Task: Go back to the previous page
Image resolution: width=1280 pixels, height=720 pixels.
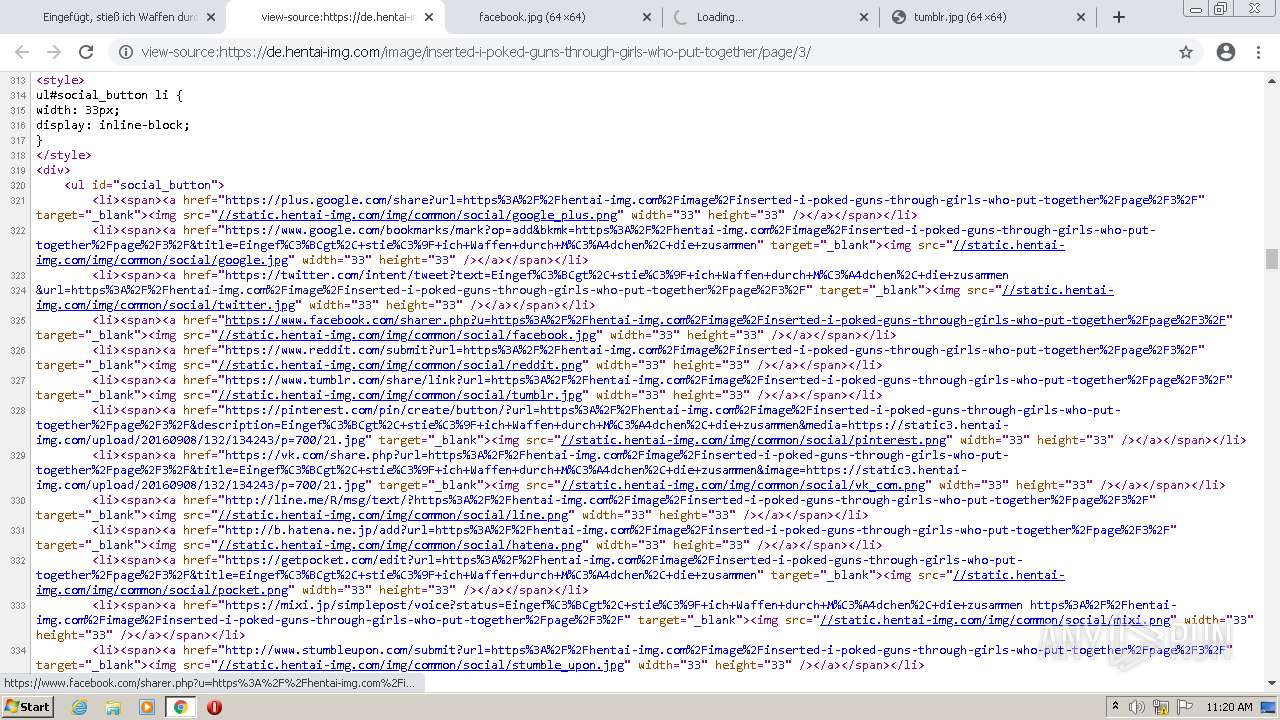Action: coord(22,52)
